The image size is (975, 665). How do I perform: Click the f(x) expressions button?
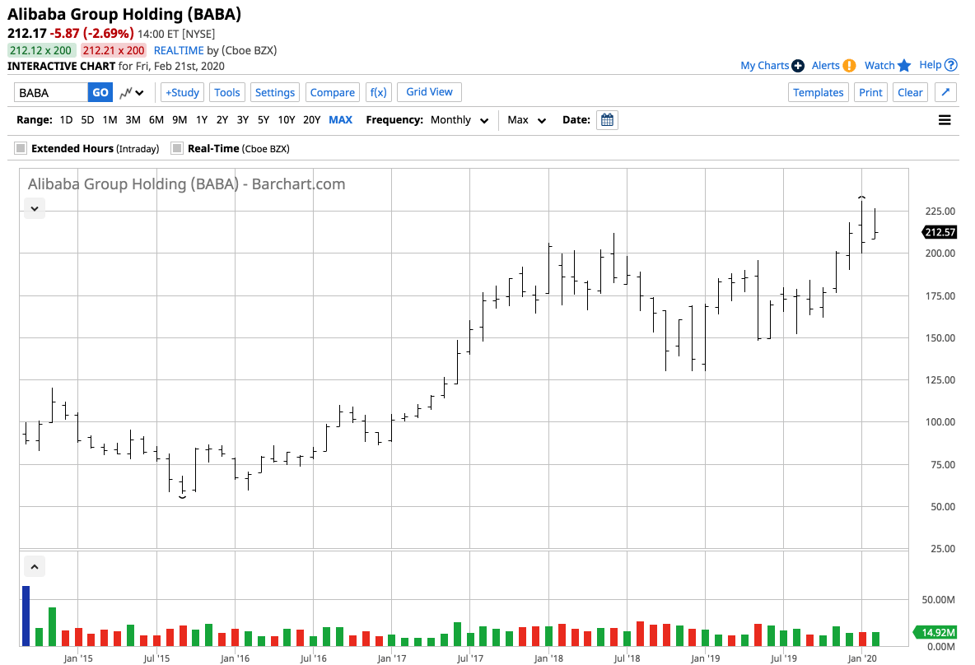coord(378,92)
